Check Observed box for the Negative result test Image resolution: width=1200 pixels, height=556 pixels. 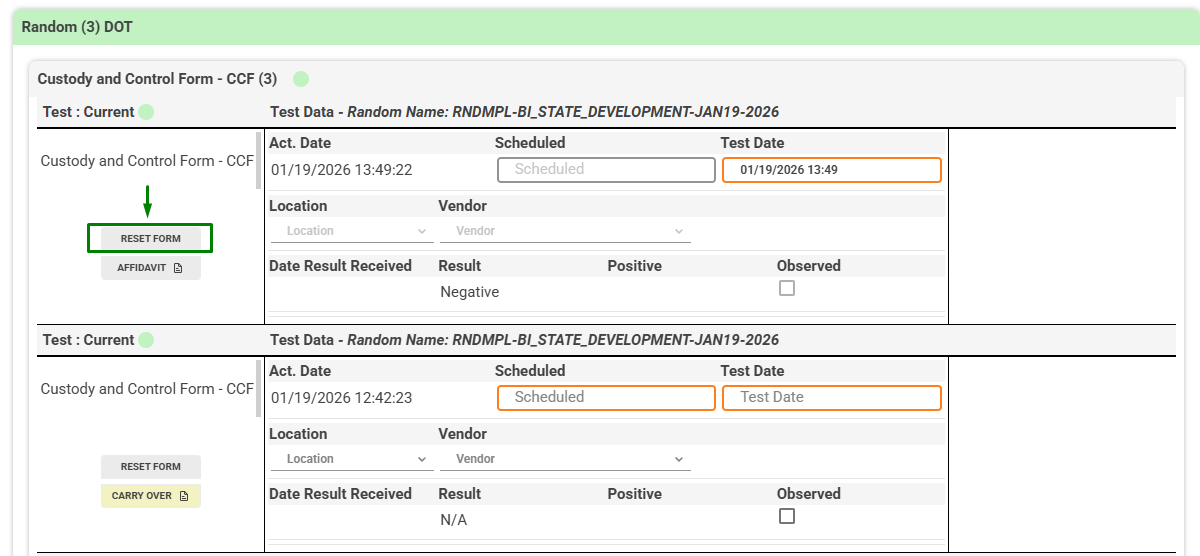tap(787, 288)
